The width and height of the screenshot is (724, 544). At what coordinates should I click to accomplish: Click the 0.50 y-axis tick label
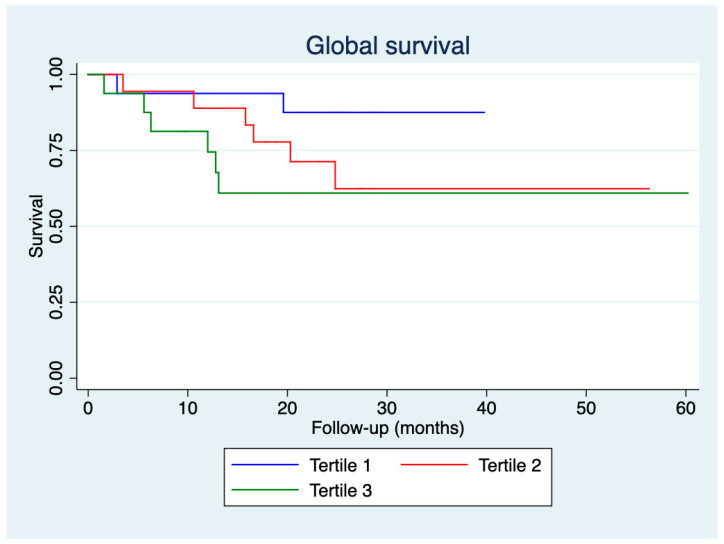tap(56, 226)
